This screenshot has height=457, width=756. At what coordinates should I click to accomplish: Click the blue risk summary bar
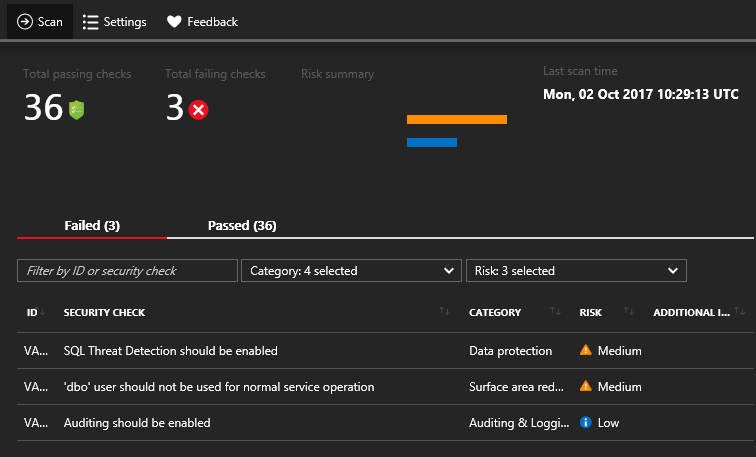[x=432, y=142]
